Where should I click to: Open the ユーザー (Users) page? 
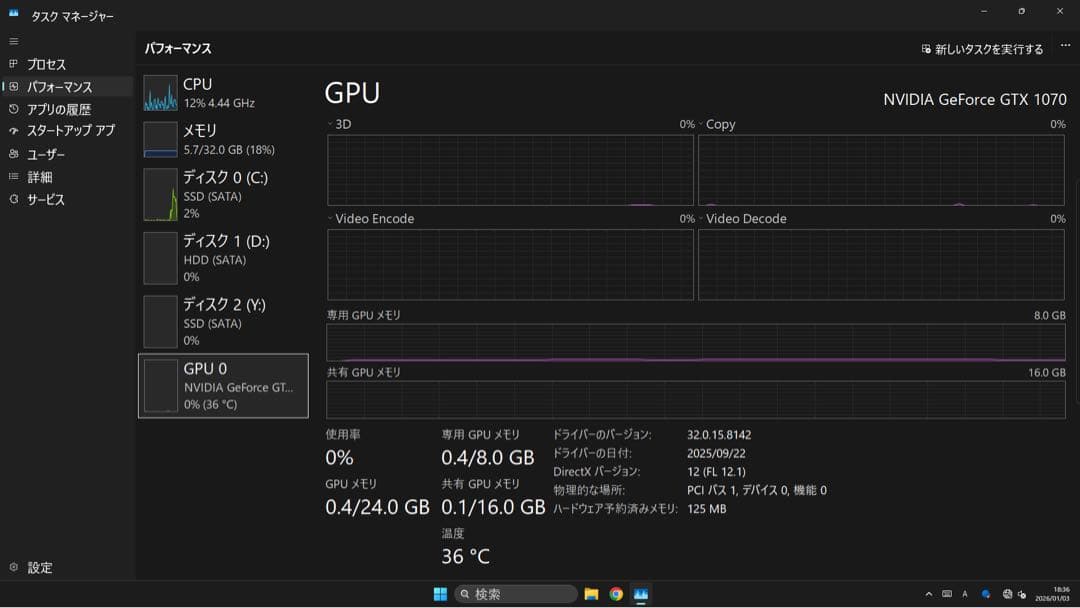tap(48, 154)
